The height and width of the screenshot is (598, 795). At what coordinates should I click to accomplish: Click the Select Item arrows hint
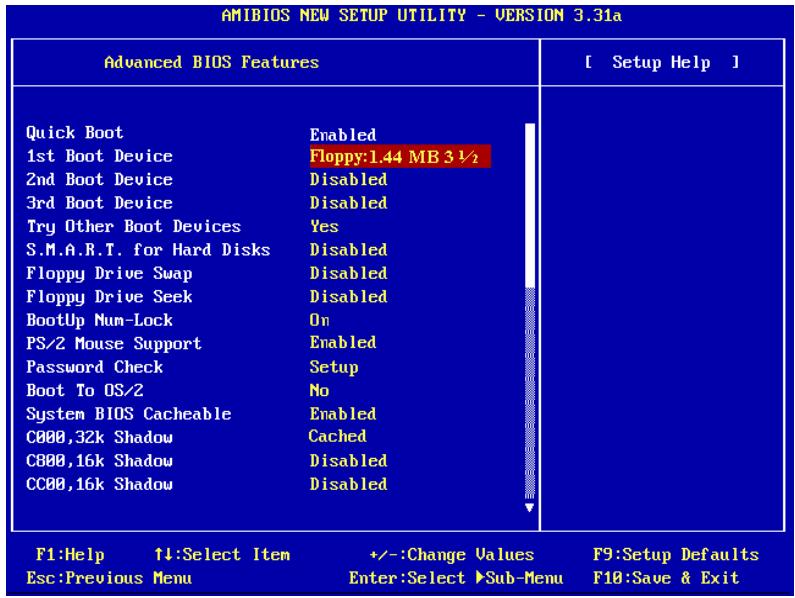222,554
